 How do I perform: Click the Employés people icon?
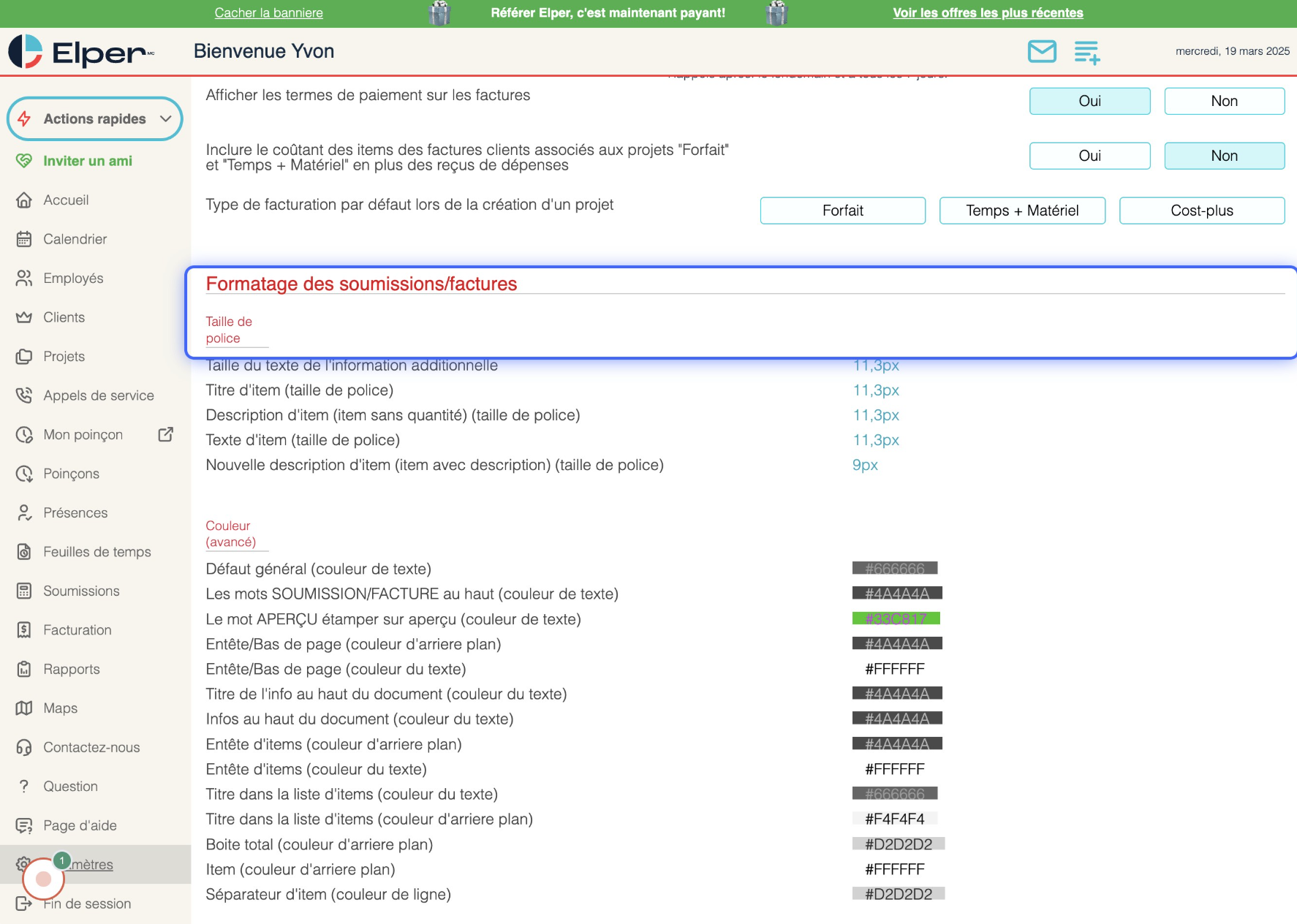coord(24,278)
